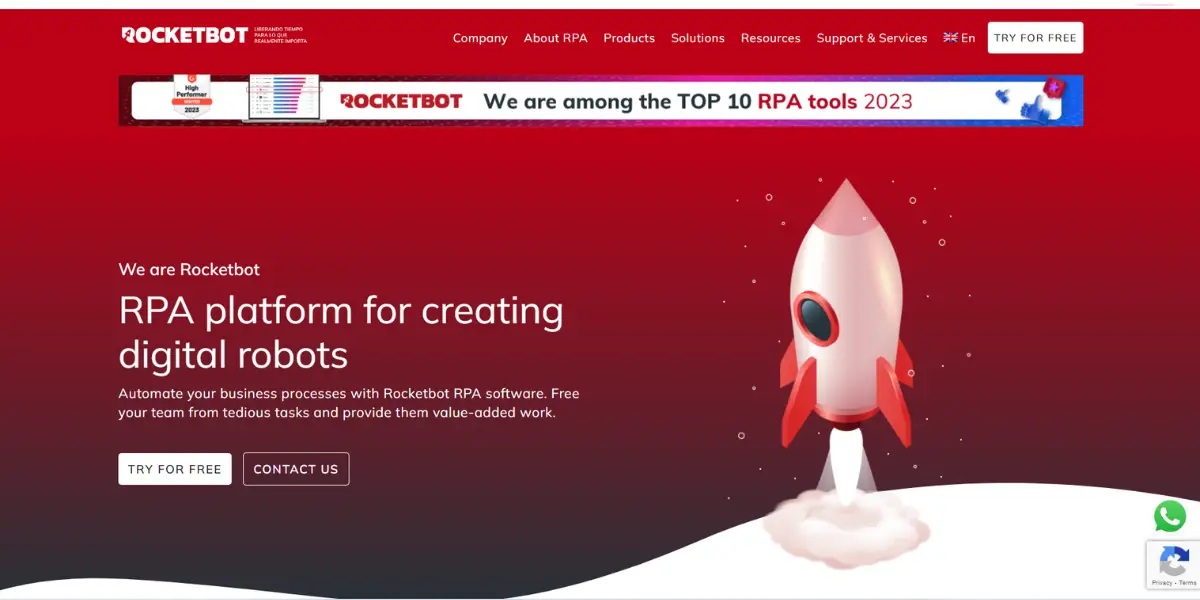This screenshot has width=1200, height=600.
Task: Open the About RPA menu
Action: pyautogui.click(x=555, y=38)
